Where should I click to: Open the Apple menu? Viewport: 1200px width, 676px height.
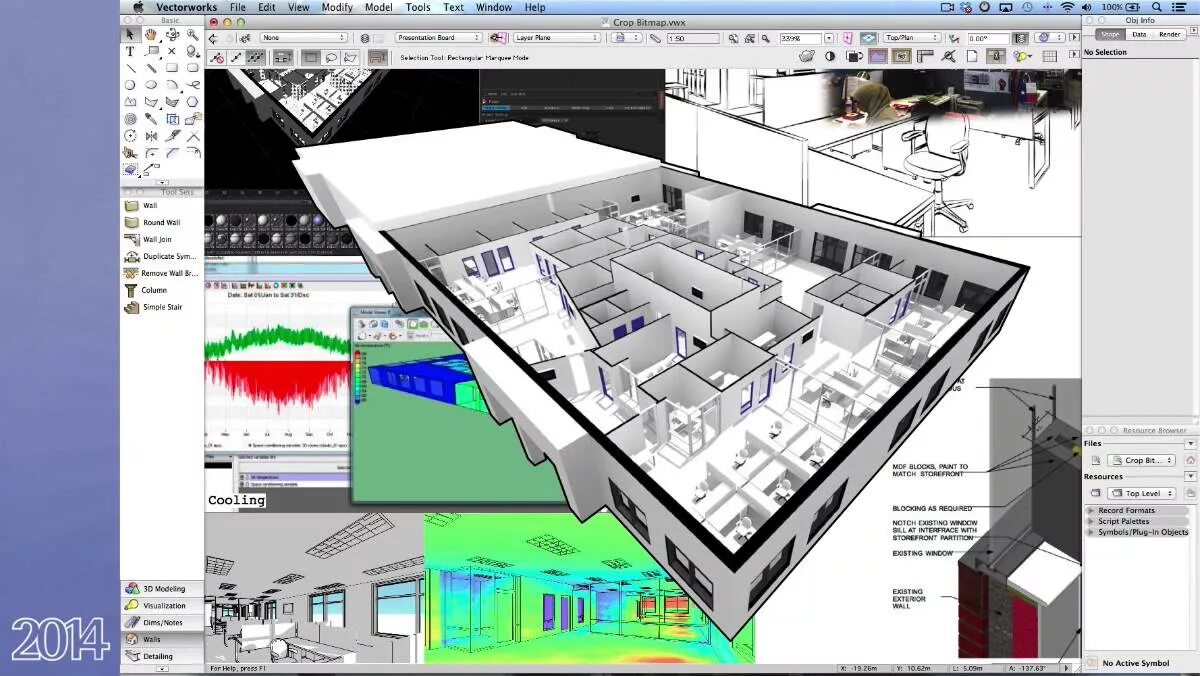point(139,7)
